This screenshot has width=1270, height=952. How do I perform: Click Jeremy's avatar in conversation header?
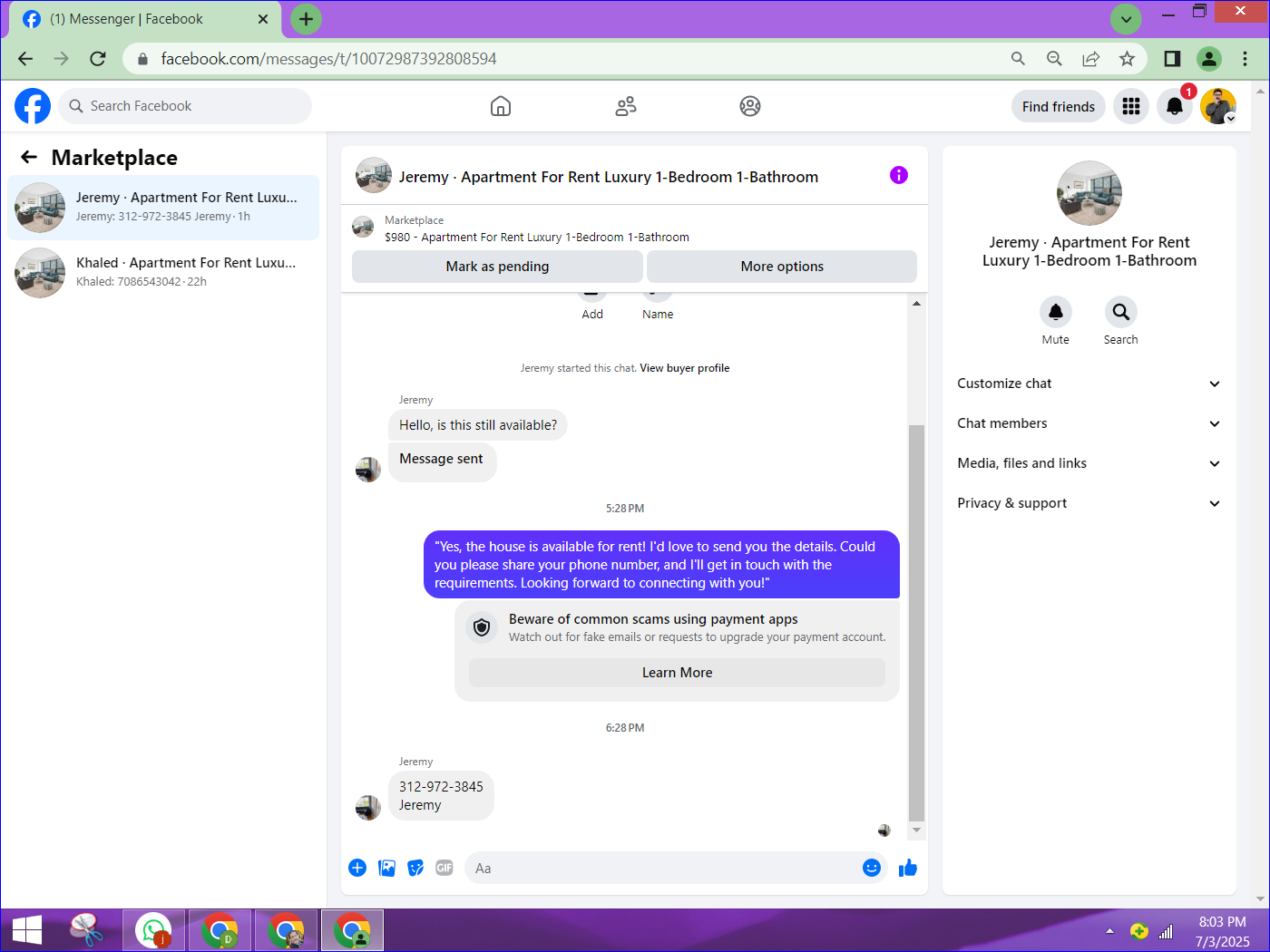click(x=374, y=176)
